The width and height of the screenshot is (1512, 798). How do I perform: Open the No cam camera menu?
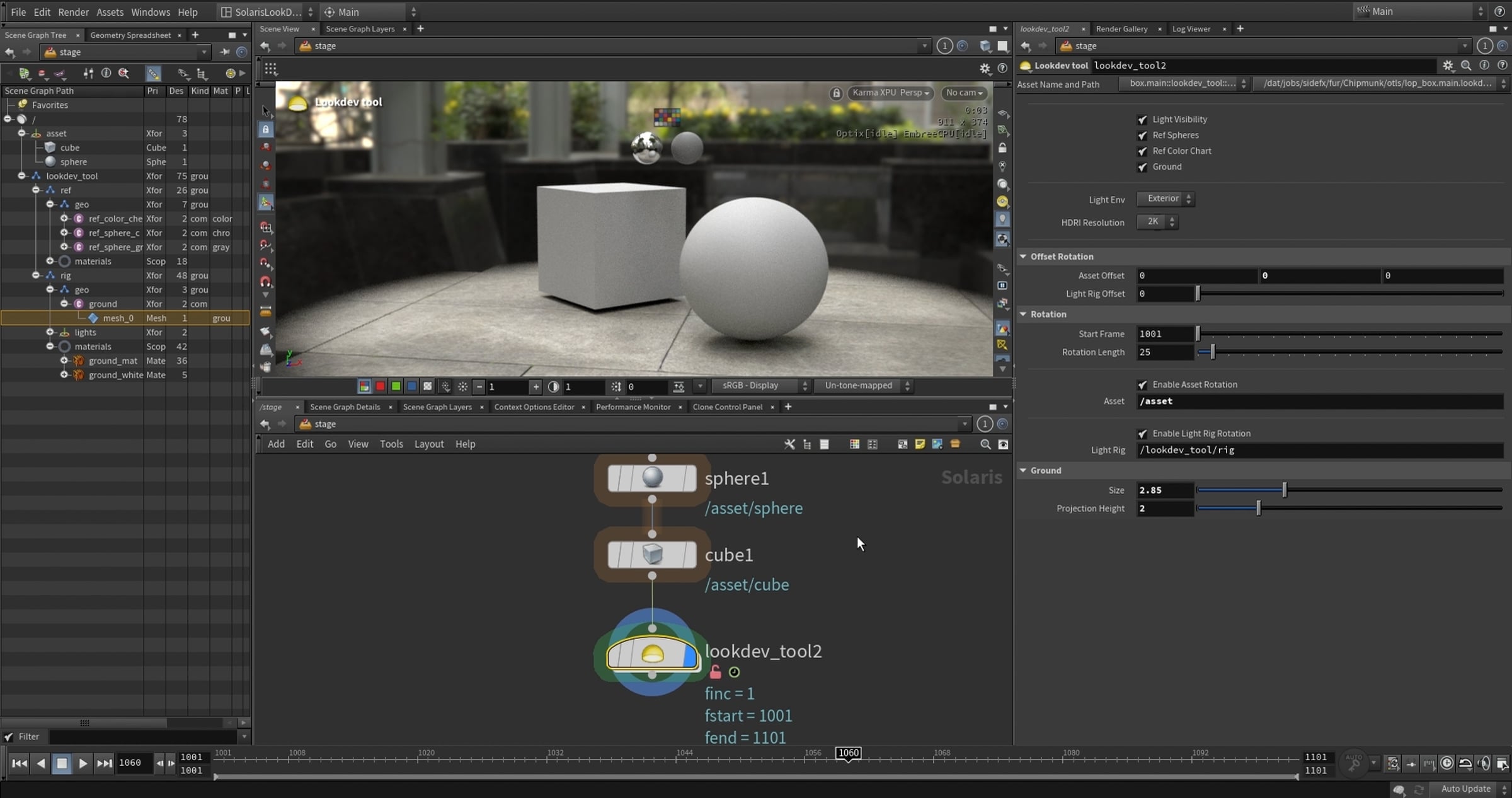(964, 93)
